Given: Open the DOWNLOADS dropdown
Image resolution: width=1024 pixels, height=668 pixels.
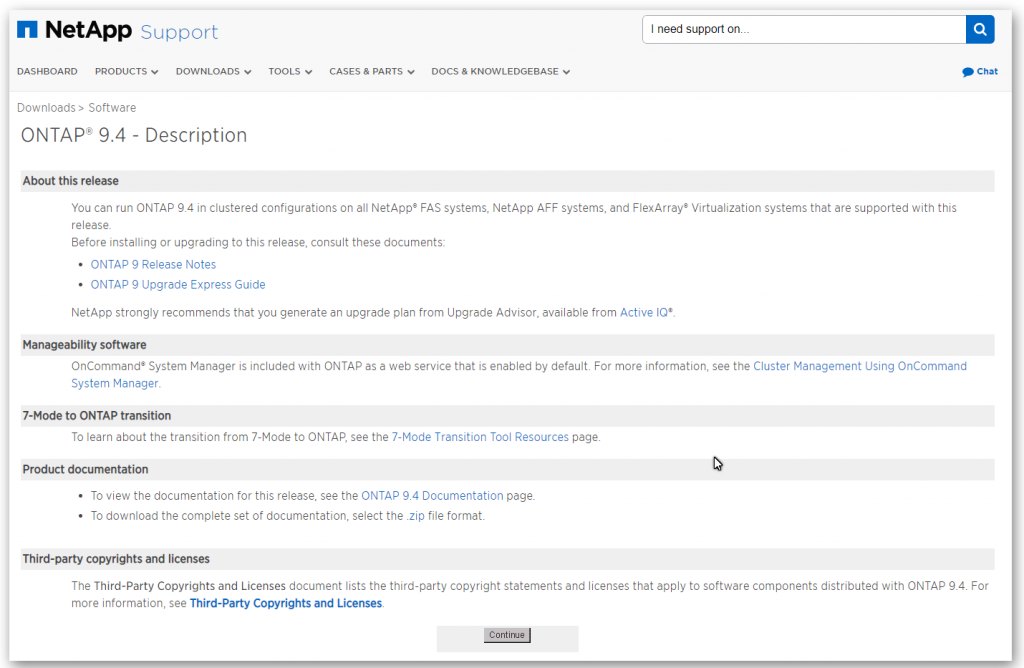Looking at the screenshot, I should (x=213, y=71).
